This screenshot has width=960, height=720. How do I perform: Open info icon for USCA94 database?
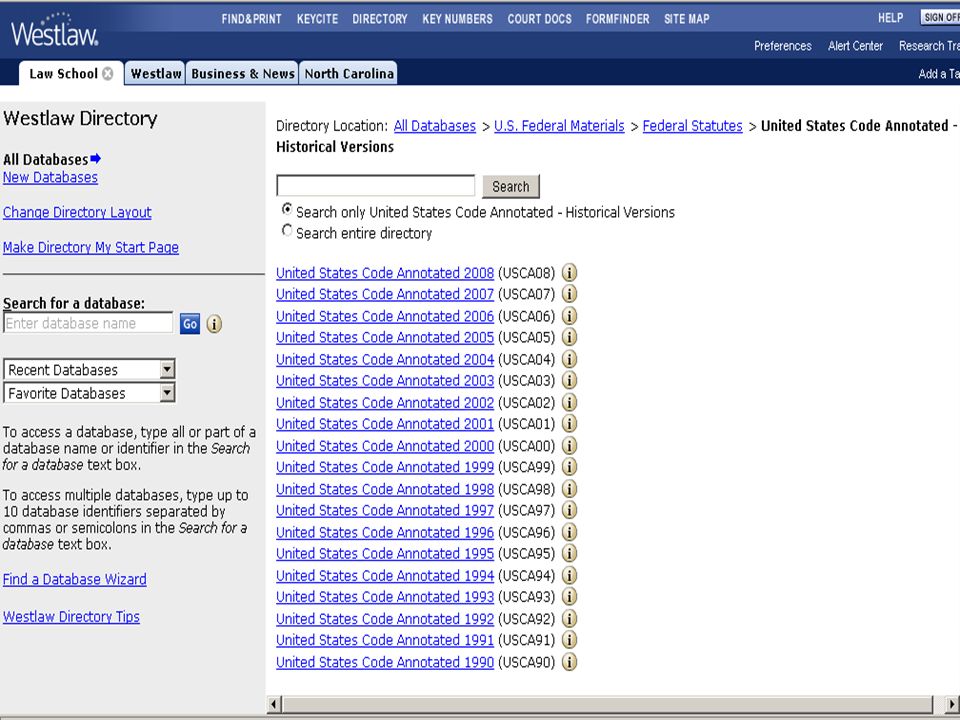[x=569, y=576]
